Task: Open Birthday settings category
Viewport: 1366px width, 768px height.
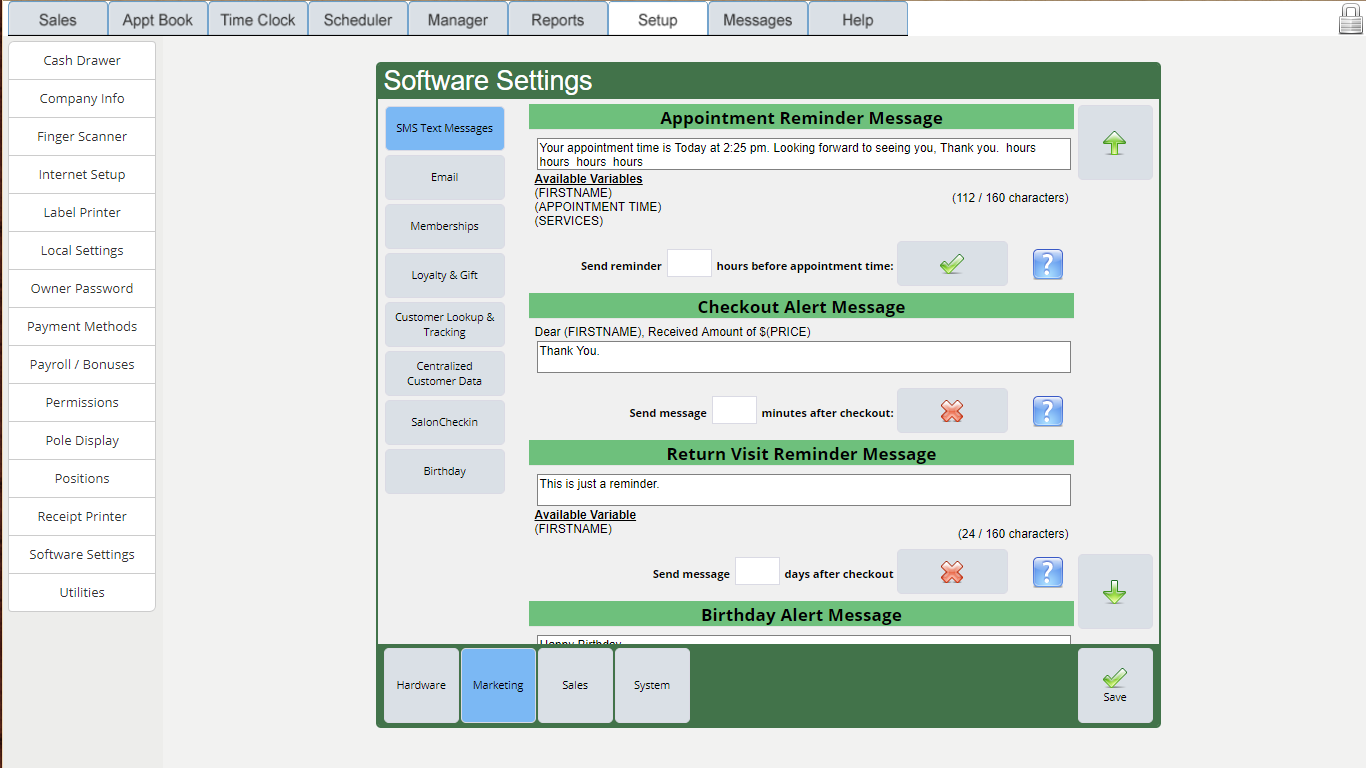Action: tap(445, 471)
